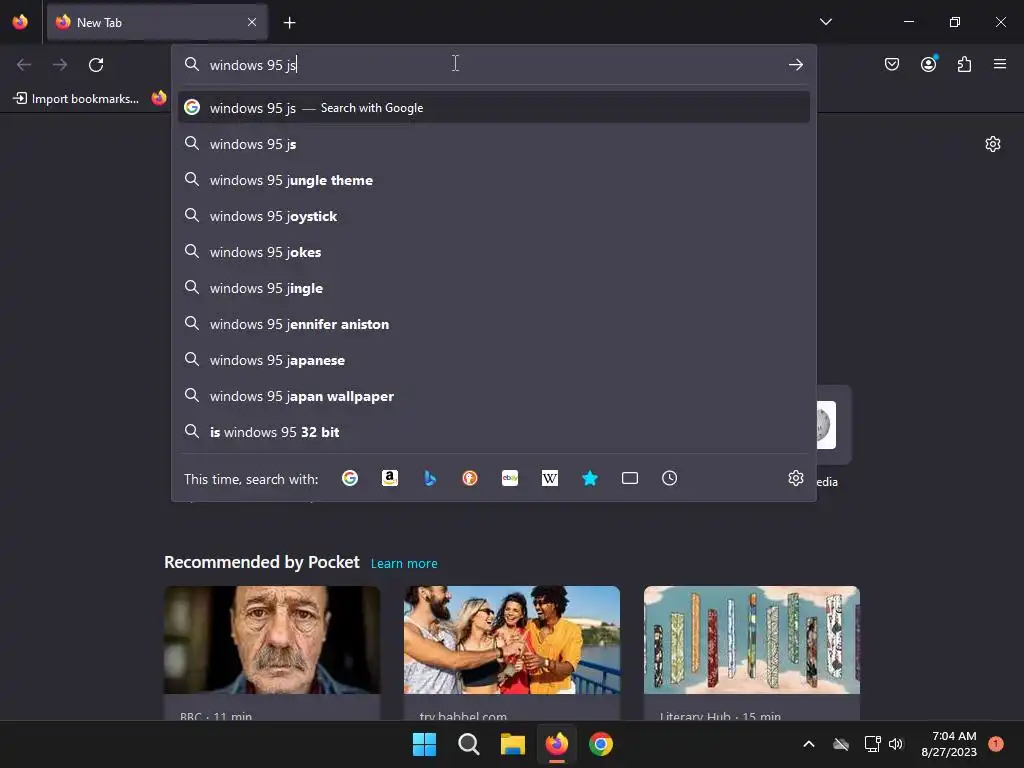
Task: Search this time with Wikipedia icon
Action: (x=550, y=479)
